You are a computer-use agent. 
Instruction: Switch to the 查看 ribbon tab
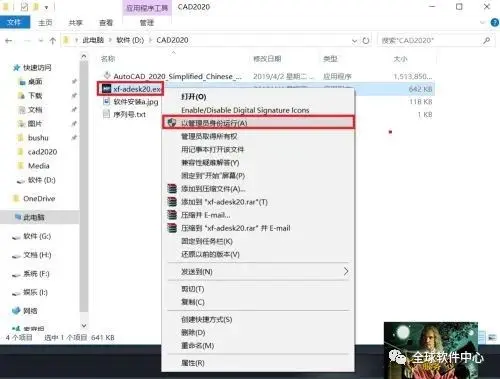106,22
